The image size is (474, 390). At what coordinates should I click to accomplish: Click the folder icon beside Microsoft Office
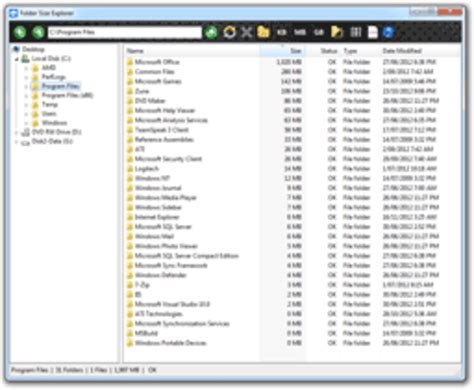(130, 62)
